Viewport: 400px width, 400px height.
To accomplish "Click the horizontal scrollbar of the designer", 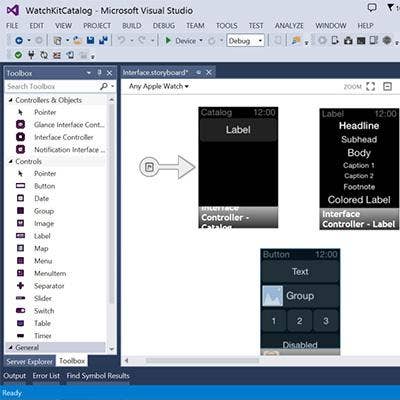I will tap(202, 360).
